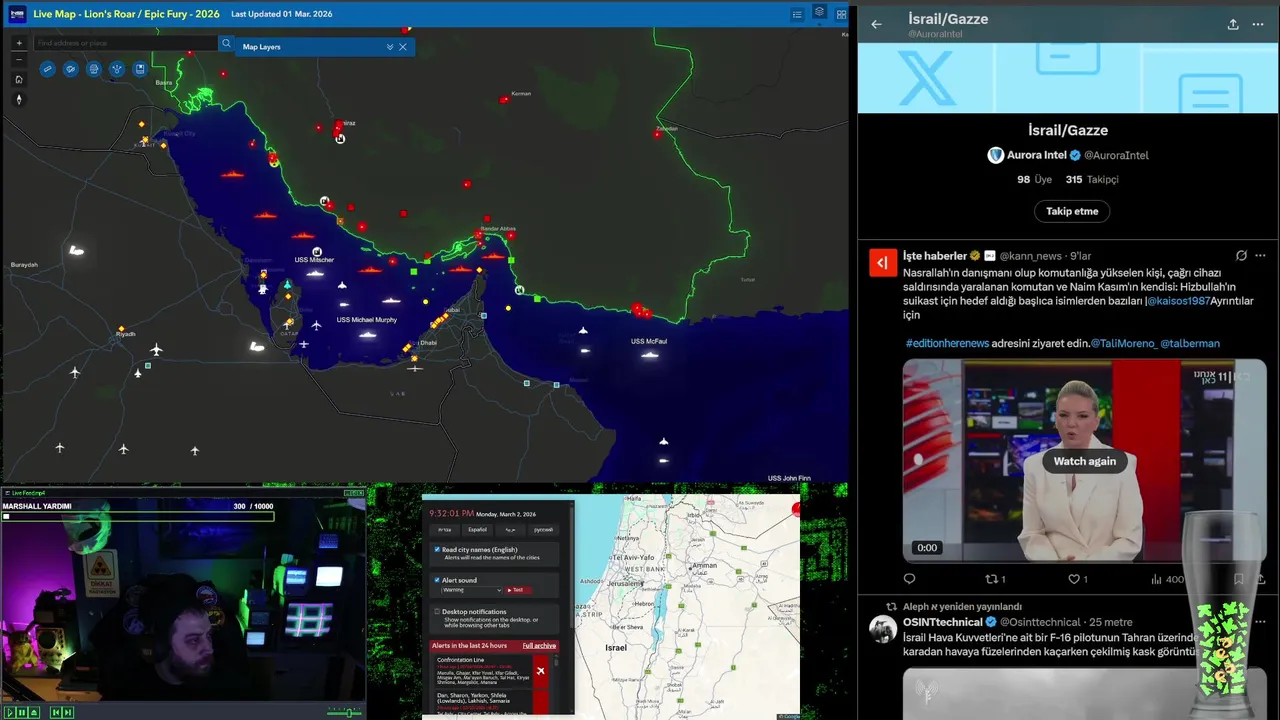
Task: Click Grok icon on İşte haberler post
Action: tap(1241, 256)
